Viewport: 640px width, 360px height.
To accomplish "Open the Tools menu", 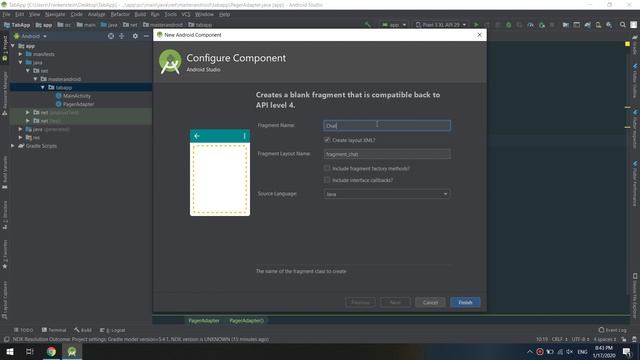I will (171, 14).
